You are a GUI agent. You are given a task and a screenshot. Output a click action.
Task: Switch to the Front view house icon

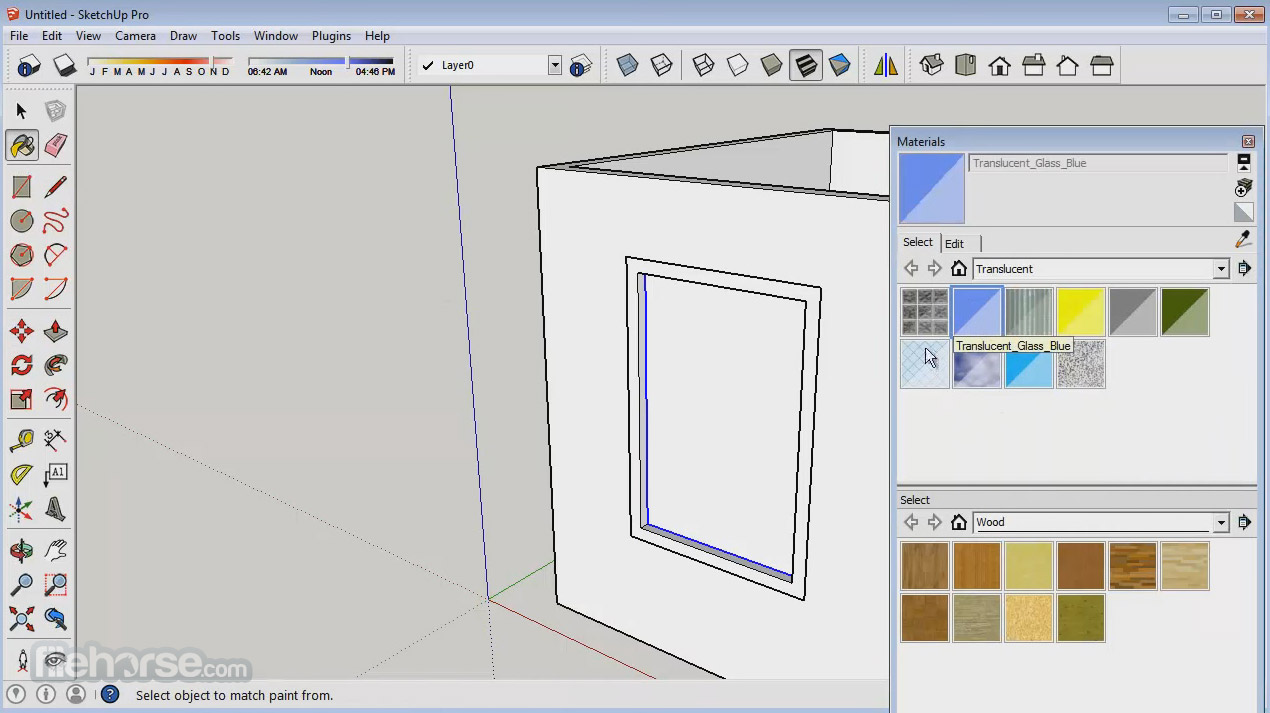[999, 66]
